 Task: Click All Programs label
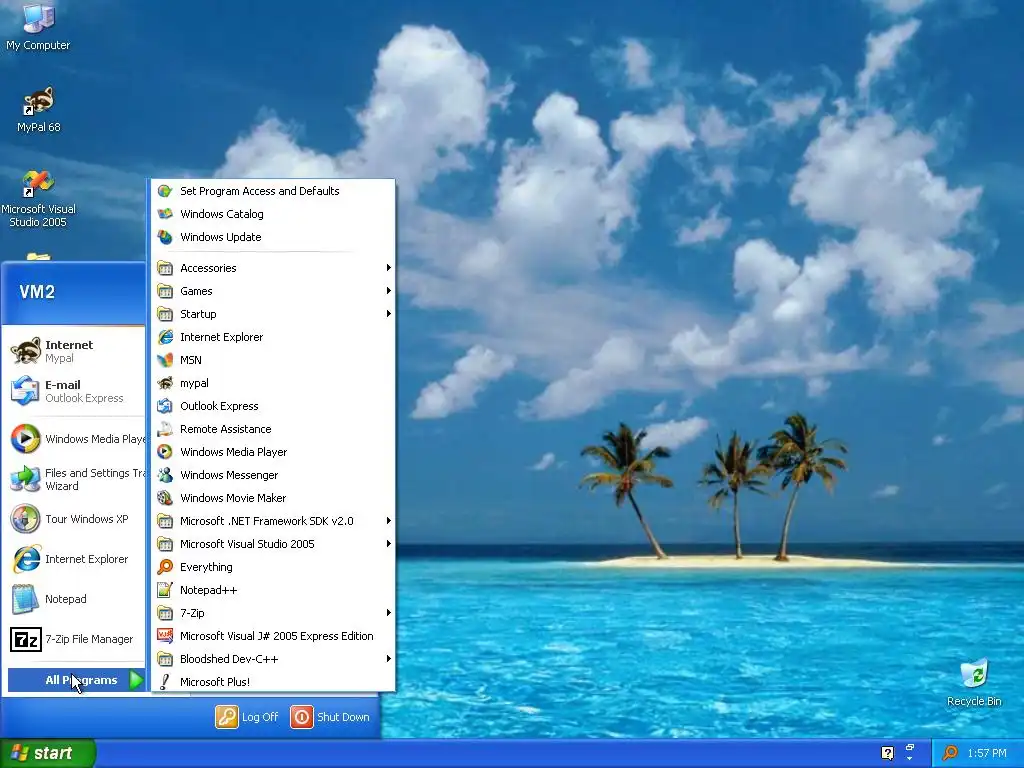[x=81, y=680]
